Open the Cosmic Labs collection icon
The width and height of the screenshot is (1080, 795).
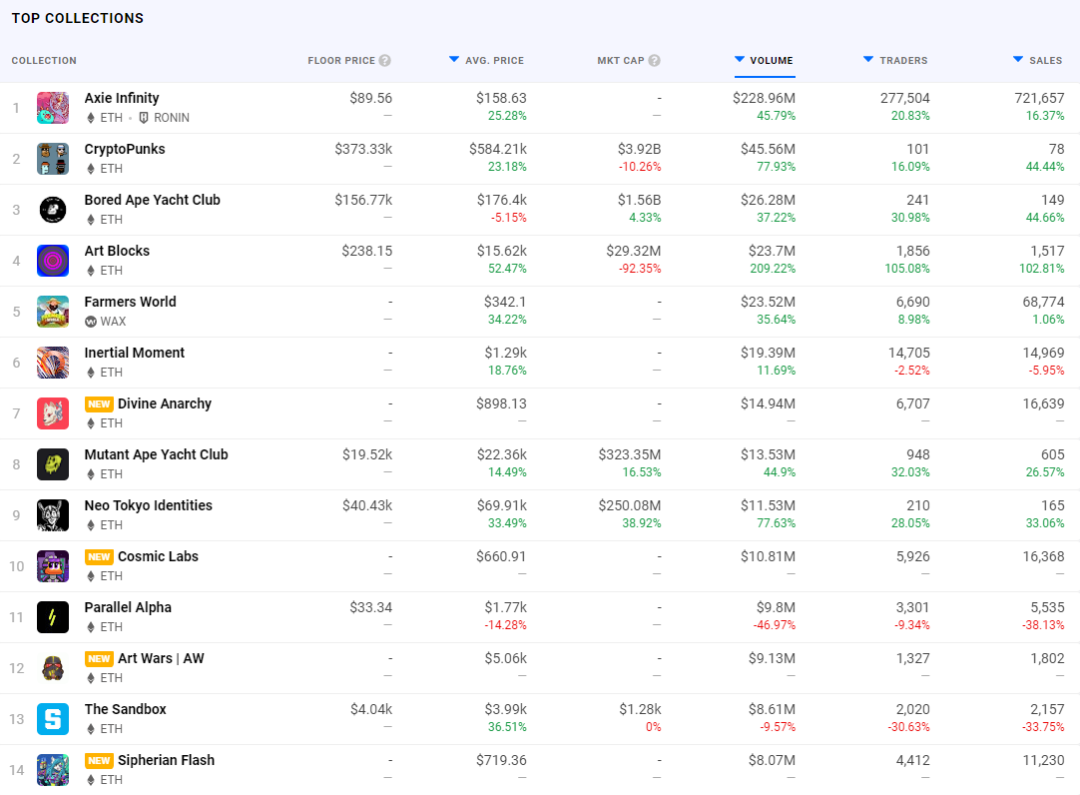53,567
